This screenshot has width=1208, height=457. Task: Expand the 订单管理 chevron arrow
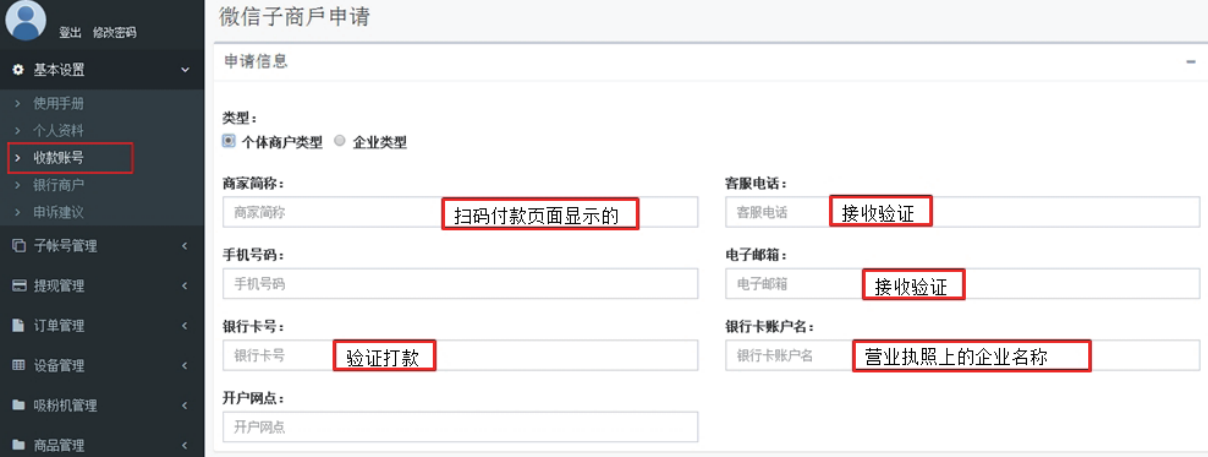(x=185, y=326)
